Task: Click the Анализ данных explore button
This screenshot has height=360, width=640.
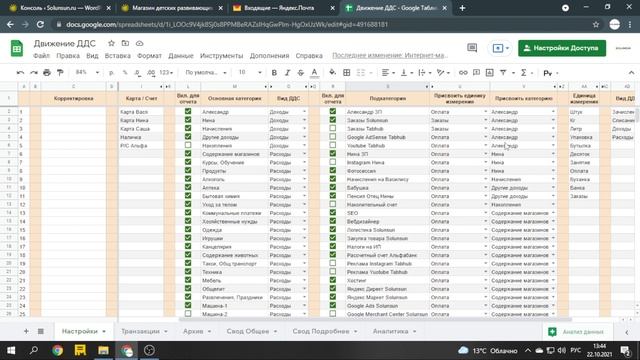Action: pyautogui.click(x=577, y=331)
